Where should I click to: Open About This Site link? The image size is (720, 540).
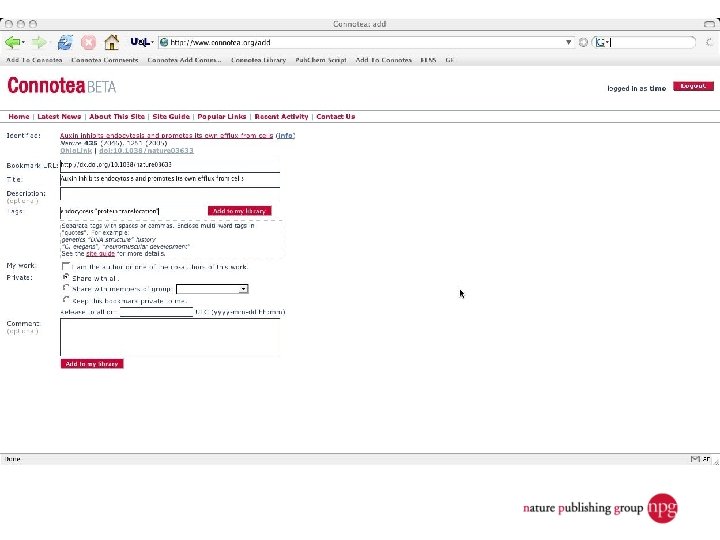[117, 117]
